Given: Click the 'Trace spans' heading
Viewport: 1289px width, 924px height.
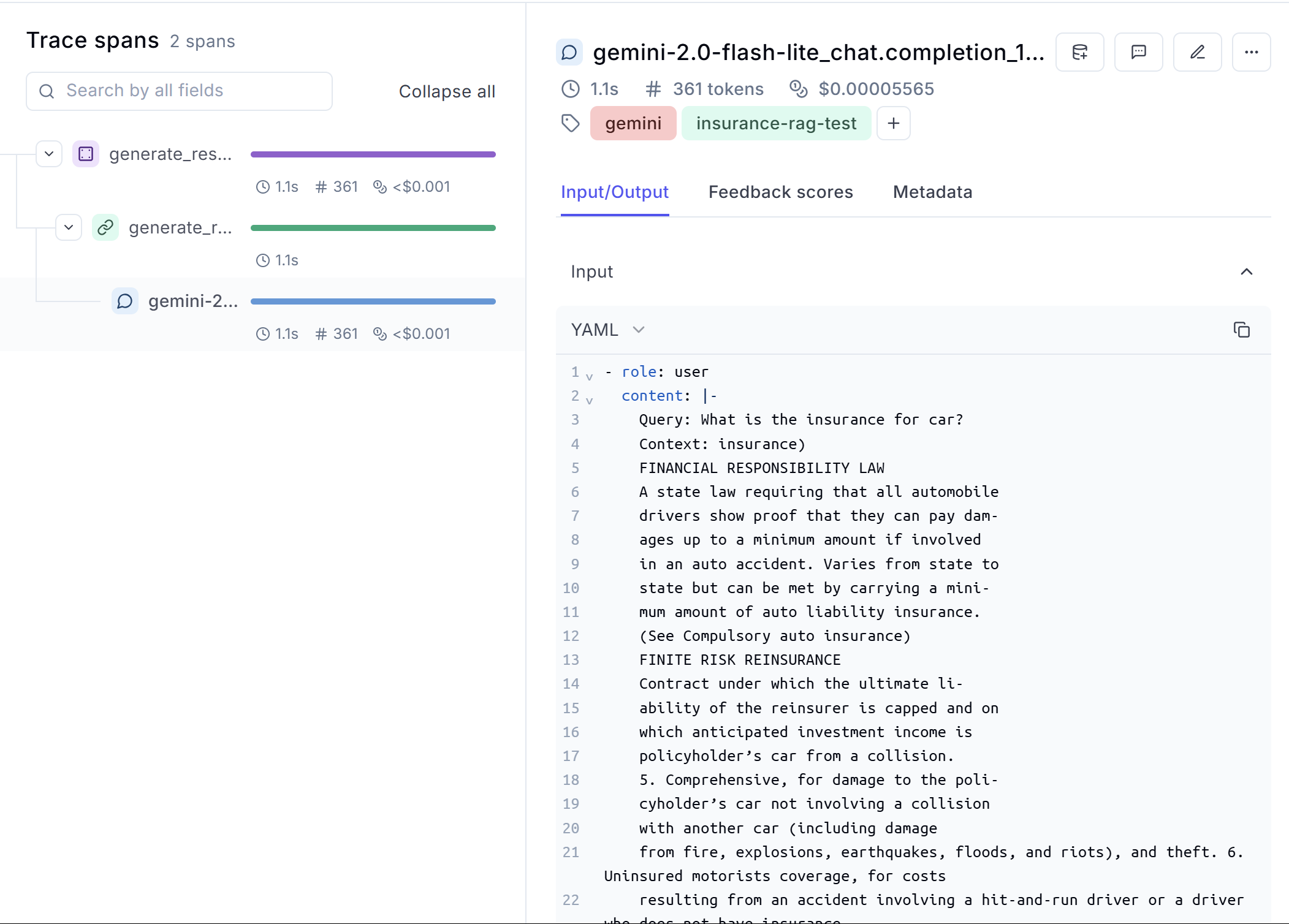Looking at the screenshot, I should pos(93,40).
